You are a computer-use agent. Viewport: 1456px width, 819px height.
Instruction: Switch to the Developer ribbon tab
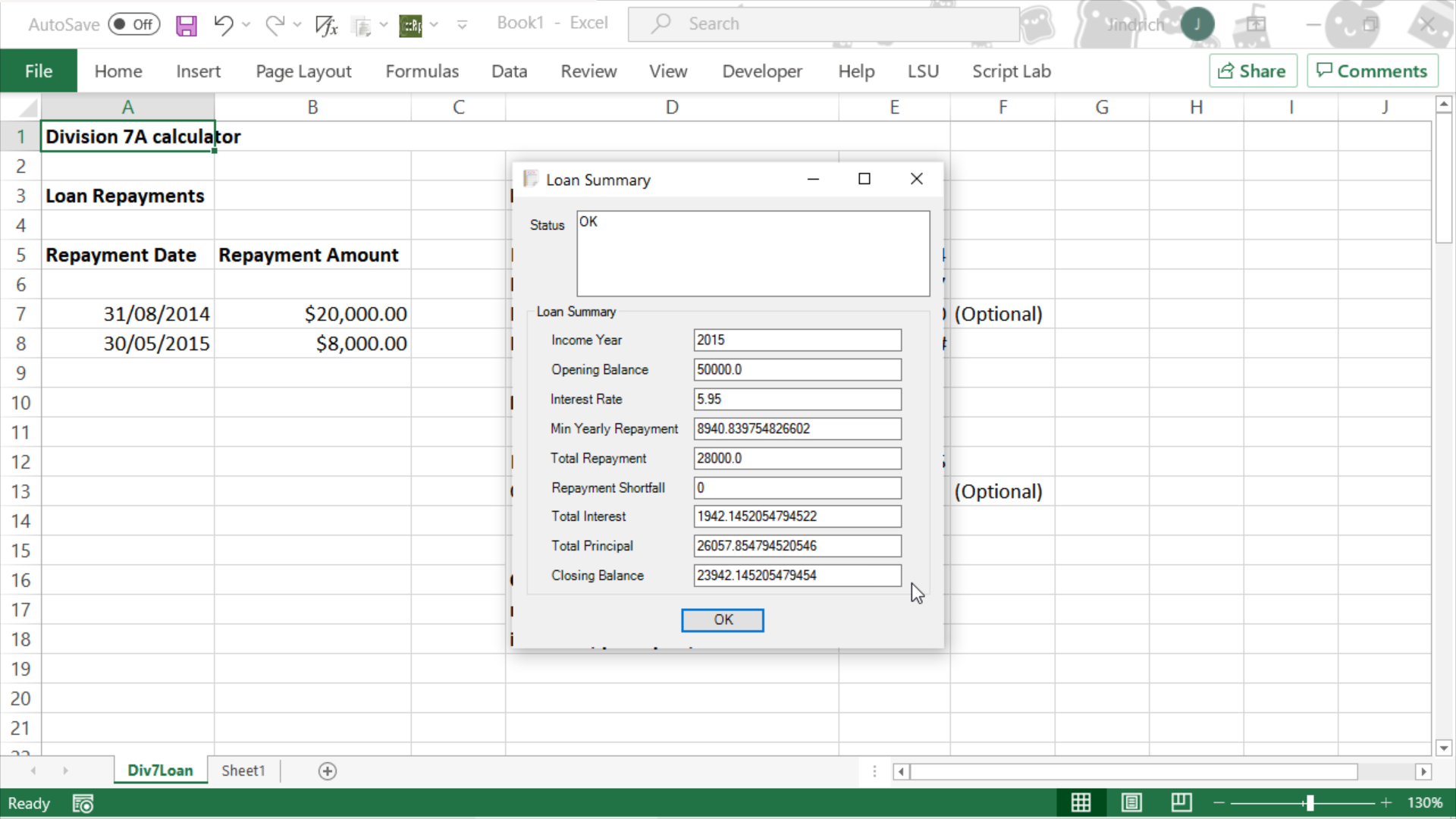click(763, 71)
